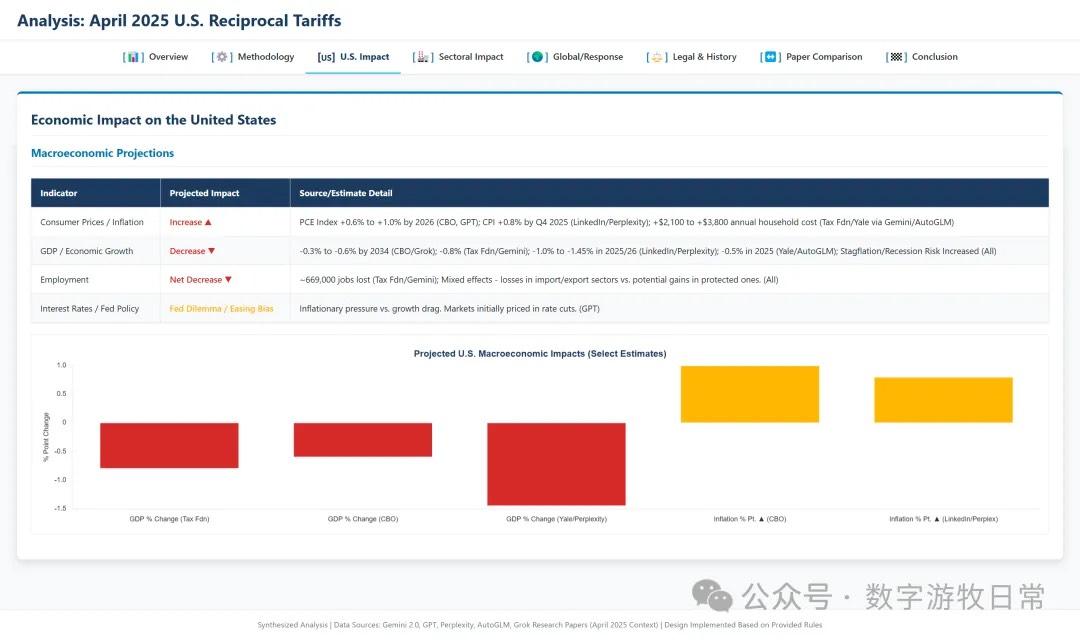Screen dimensions: 1080x640
Task: Select the Consumer Prices / Inflation row
Action: click(x=92, y=222)
